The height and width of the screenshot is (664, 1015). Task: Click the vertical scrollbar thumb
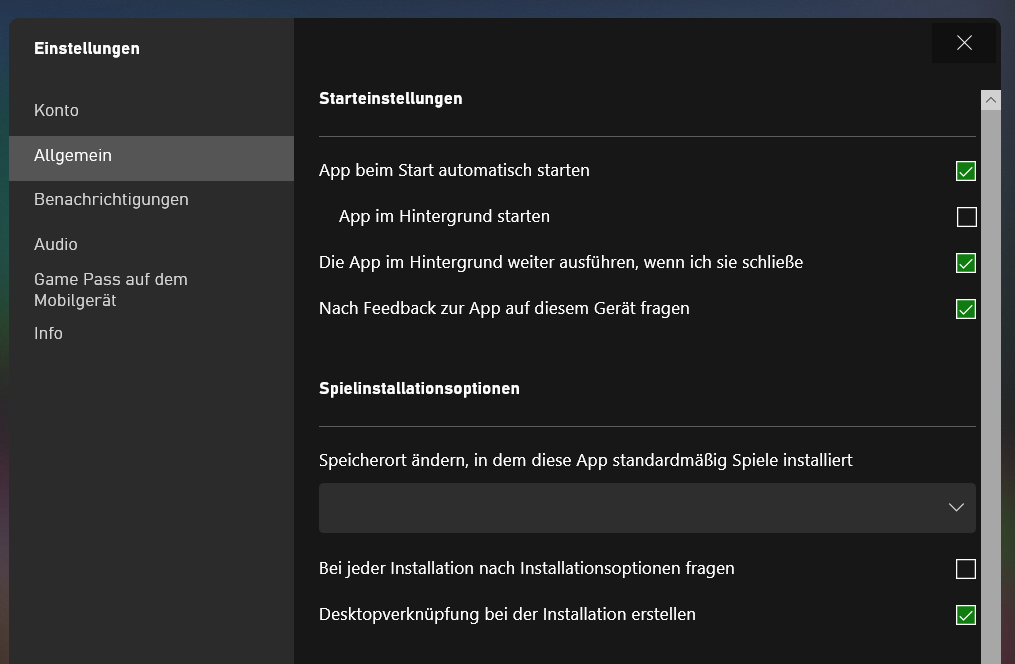click(x=991, y=380)
